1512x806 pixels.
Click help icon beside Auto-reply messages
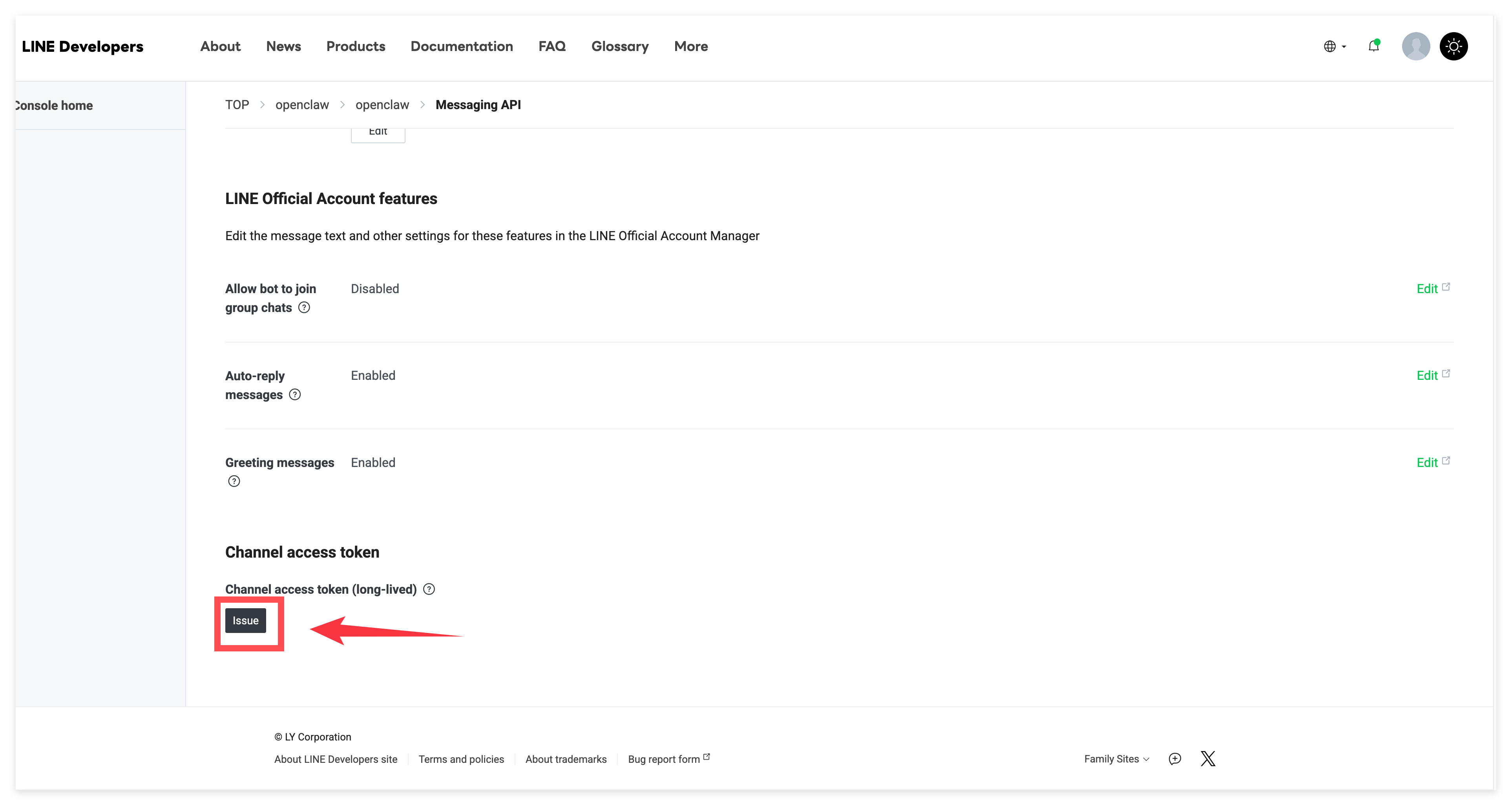click(295, 395)
